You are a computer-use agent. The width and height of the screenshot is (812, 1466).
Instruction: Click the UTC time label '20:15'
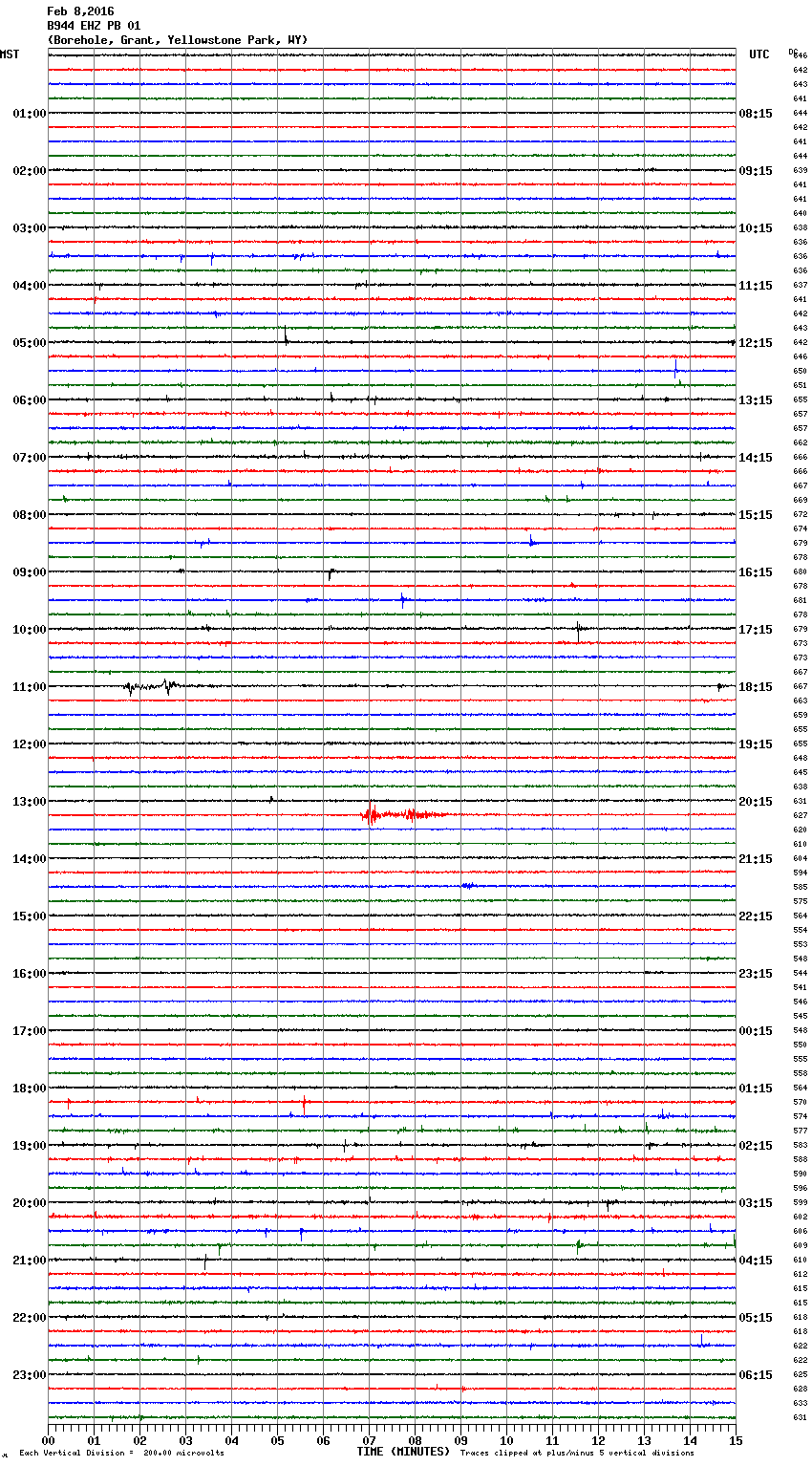coord(756,802)
